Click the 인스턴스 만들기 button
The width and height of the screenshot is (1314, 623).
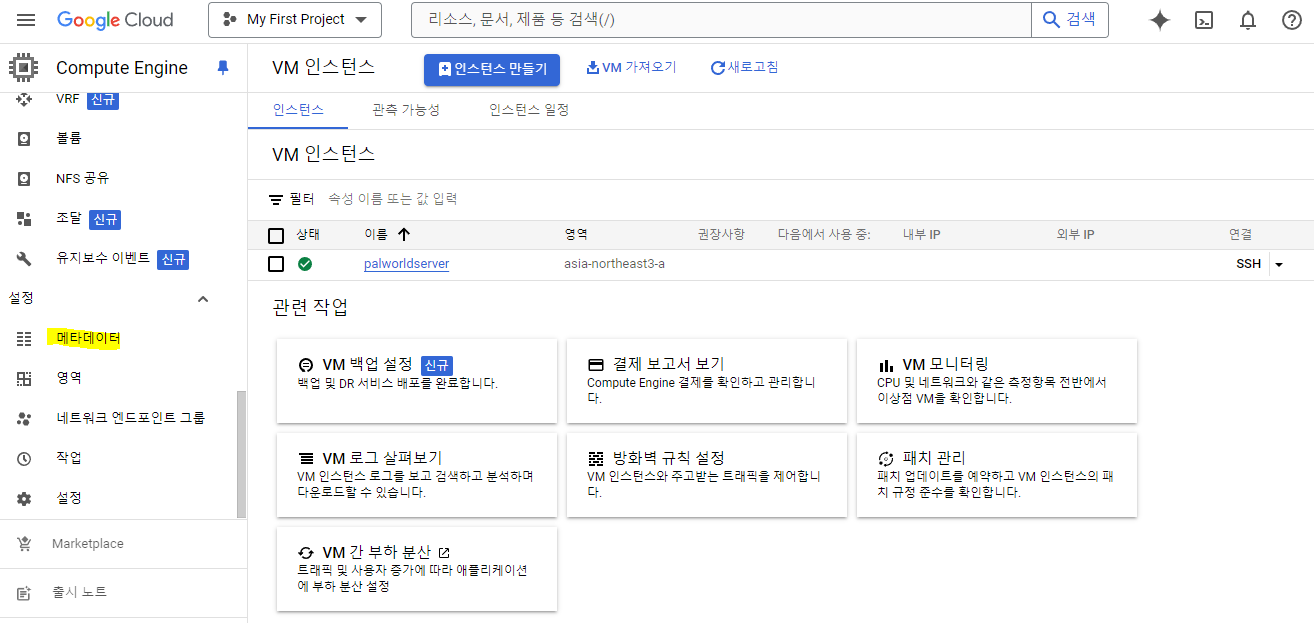492,69
